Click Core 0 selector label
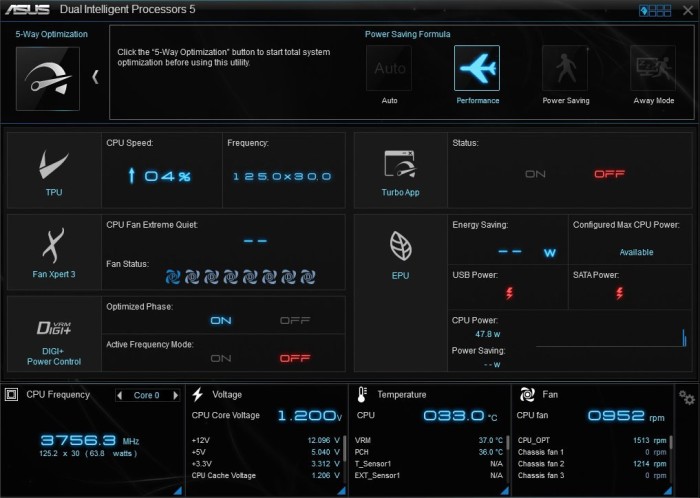This screenshot has height=498, width=700. click(x=146, y=395)
